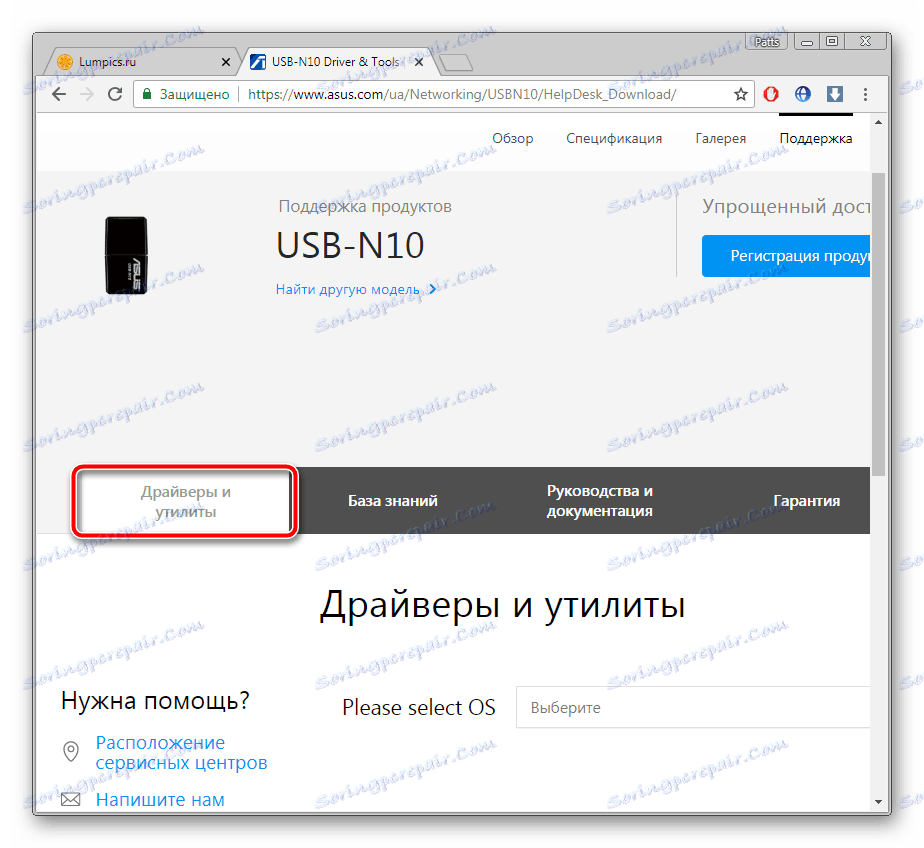The height and width of the screenshot is (848, 924).
Task: Click the scrollbar up arrow
Action: (878, 123)
